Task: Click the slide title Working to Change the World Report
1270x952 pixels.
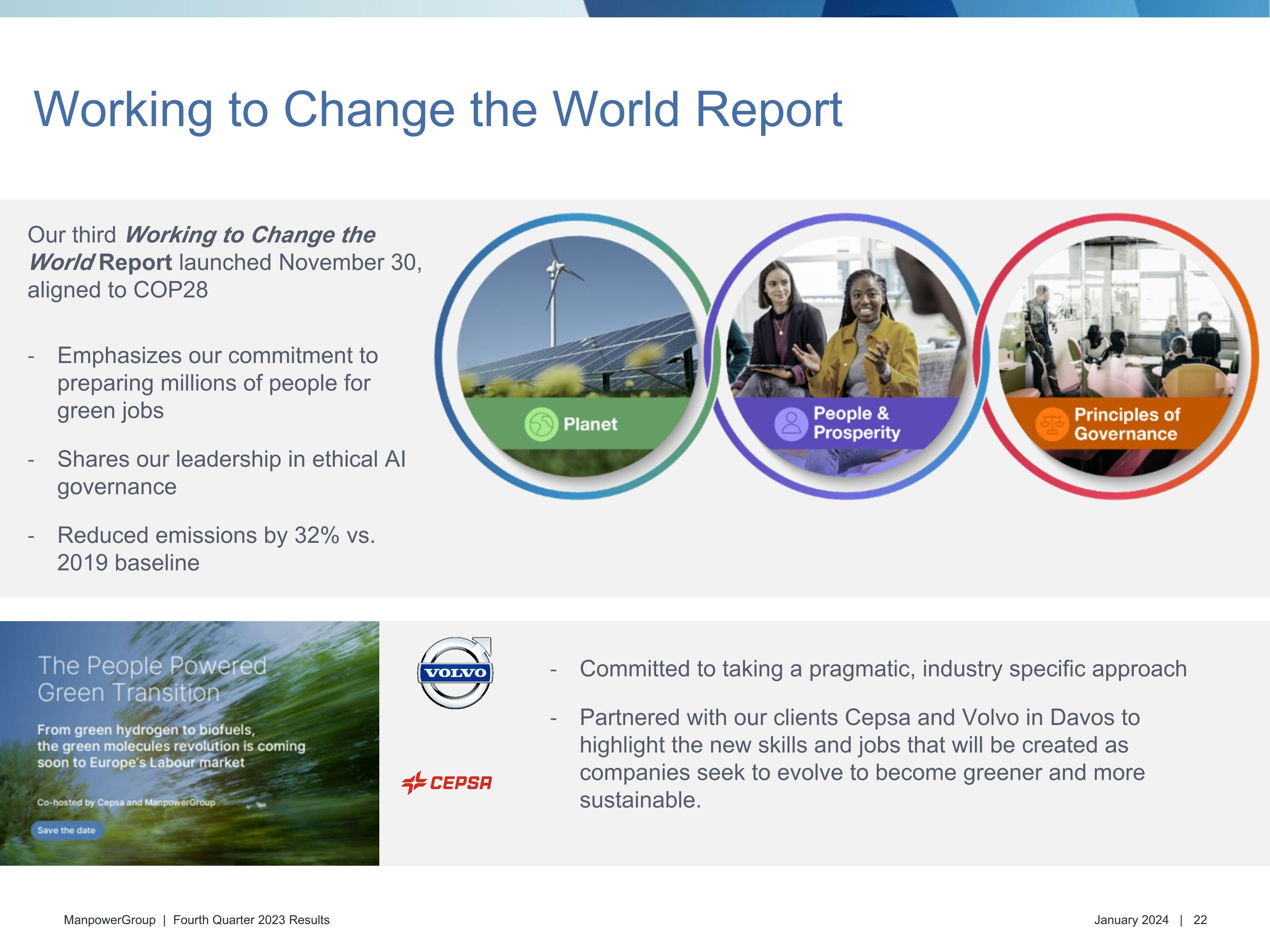Action: (x=438, y=109)
